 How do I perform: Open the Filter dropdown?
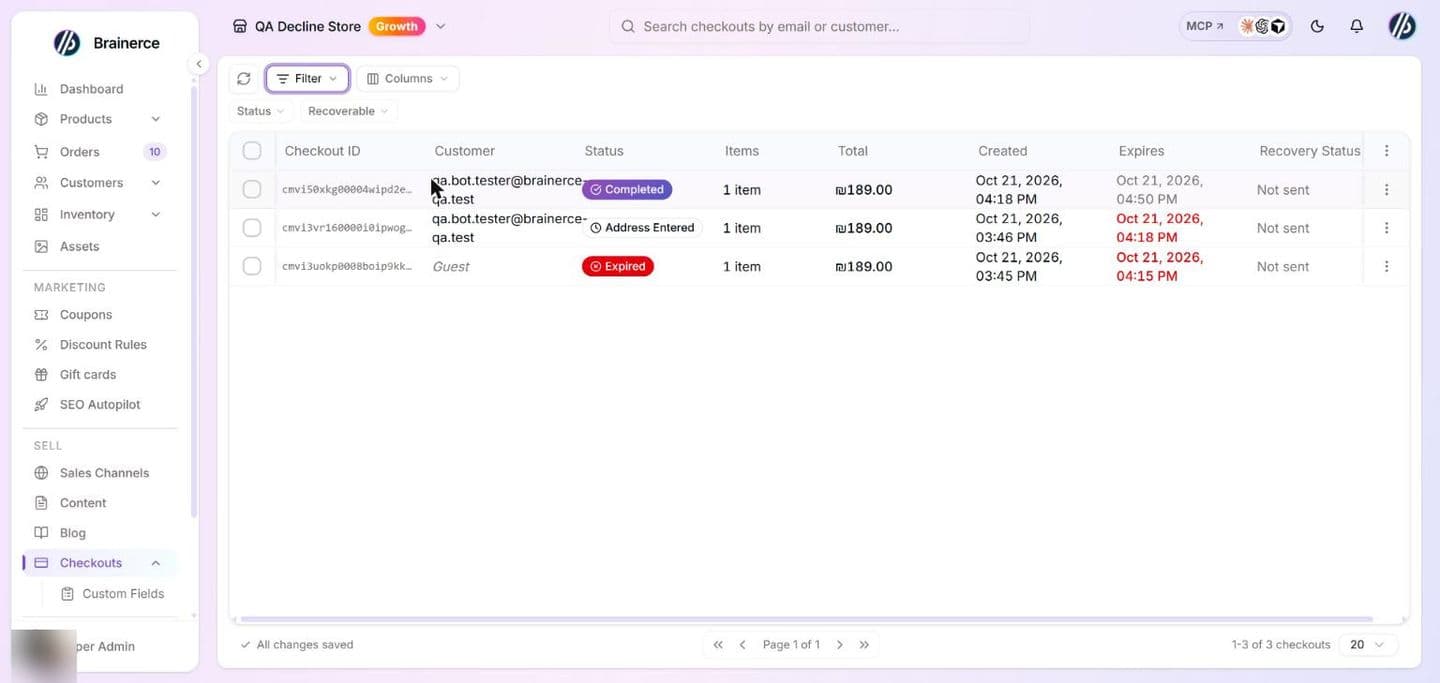pos(307,78)
